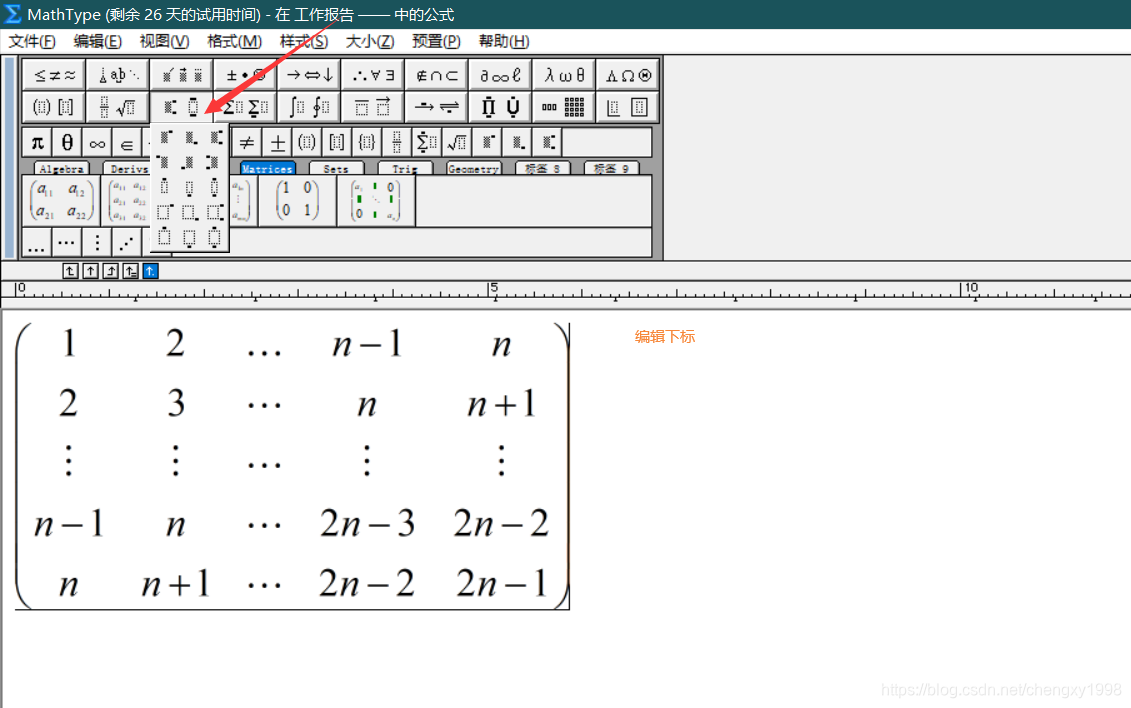Image resolution: width=1131 pixels, height=708 pixels.
Task: Insert the vertical ellipsis symbol
Action: pos(97,243)
